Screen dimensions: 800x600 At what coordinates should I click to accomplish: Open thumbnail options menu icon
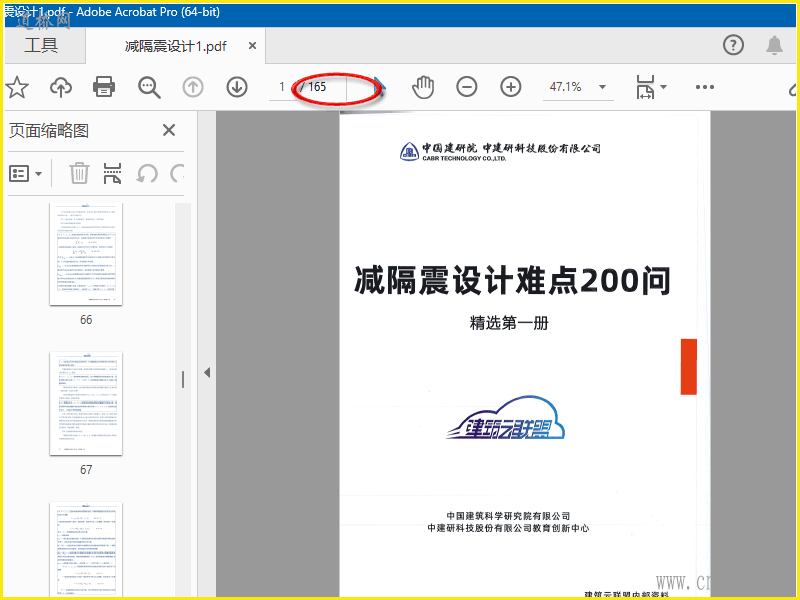coord(19,173)
